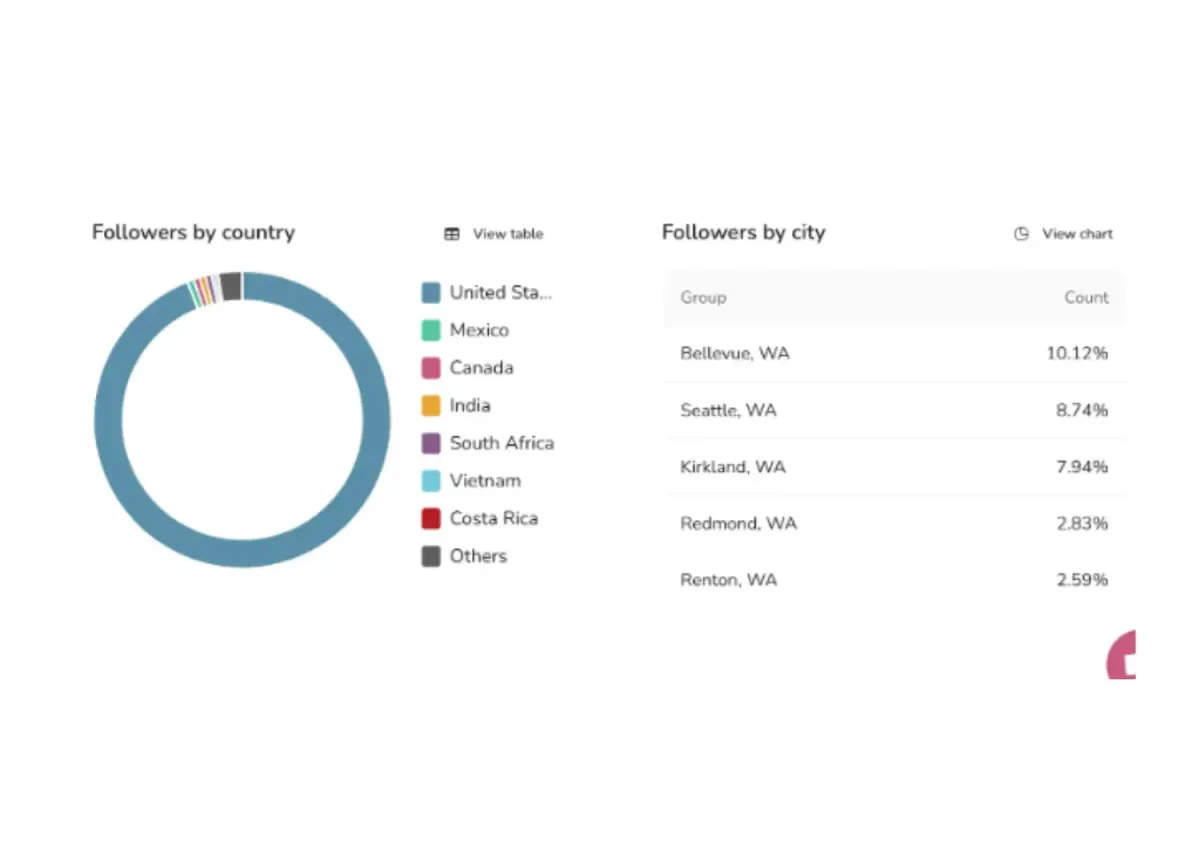1200x864 pixels.
Task: Select the Redmond, WA row
Action: pos(895,524)
